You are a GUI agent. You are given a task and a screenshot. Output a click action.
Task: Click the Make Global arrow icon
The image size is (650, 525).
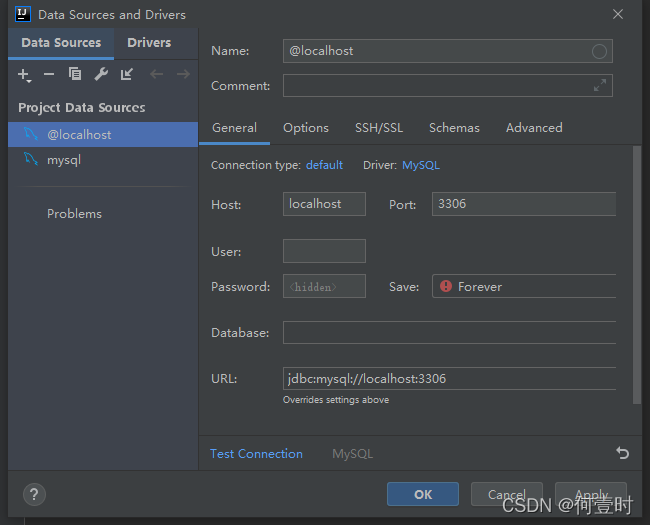127,74
